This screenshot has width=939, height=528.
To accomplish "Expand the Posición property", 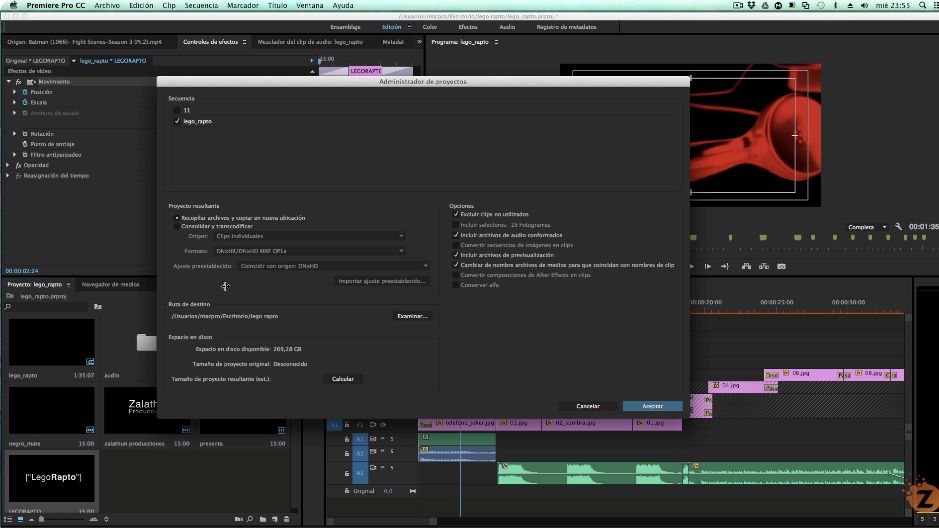I will (x=14, y=92).
